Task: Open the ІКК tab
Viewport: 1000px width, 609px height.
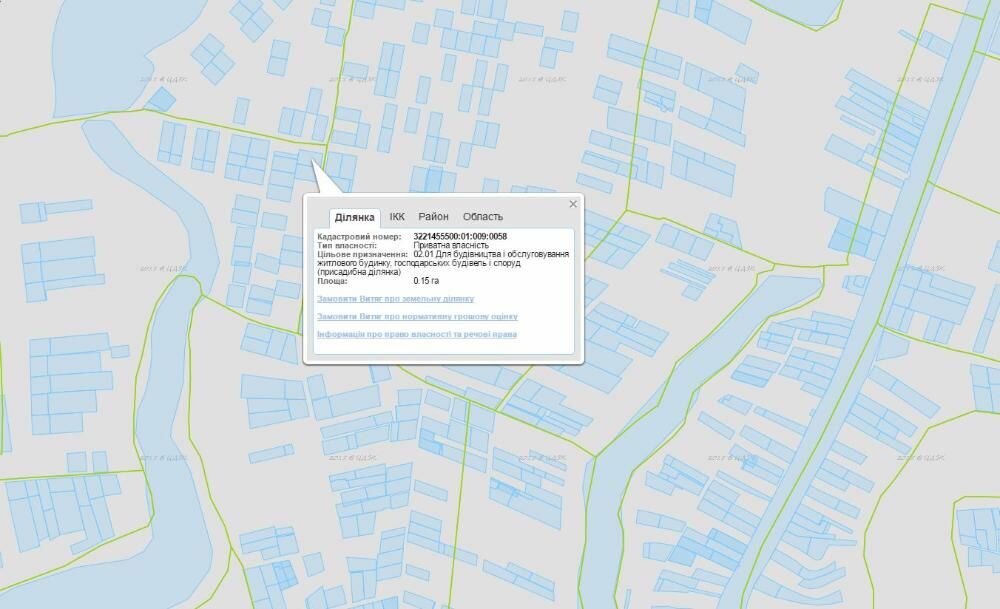Action: click(397, 217)
